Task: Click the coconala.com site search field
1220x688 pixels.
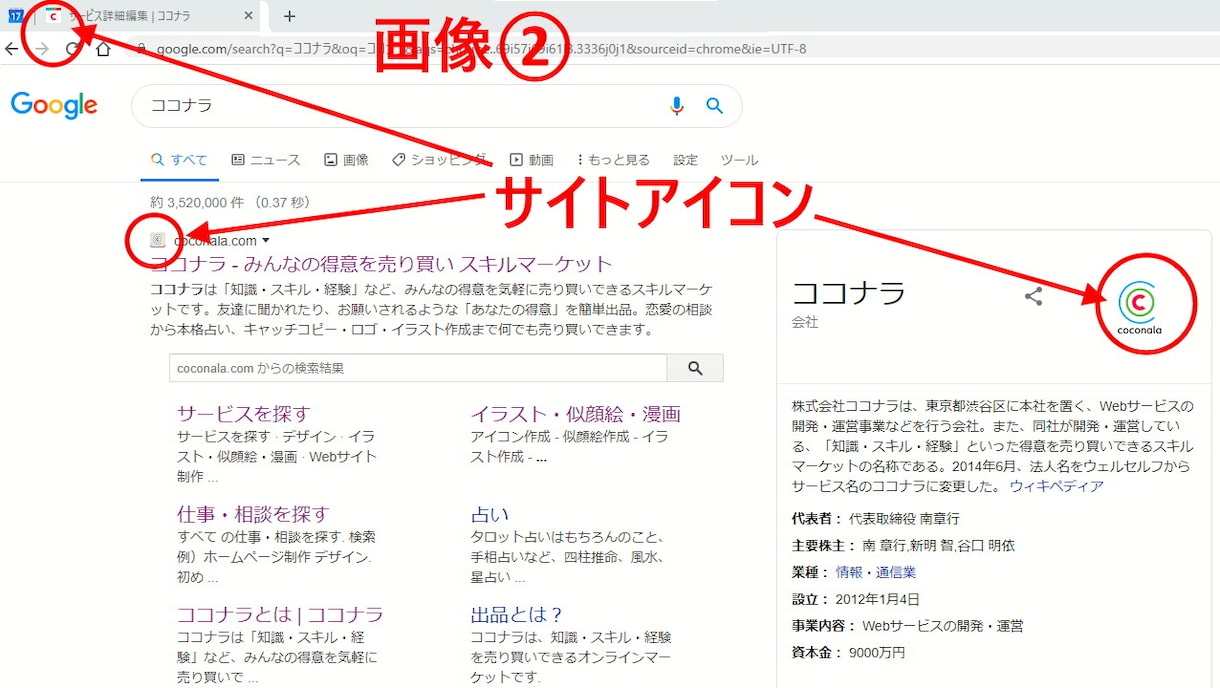Action: click(418, 368)
